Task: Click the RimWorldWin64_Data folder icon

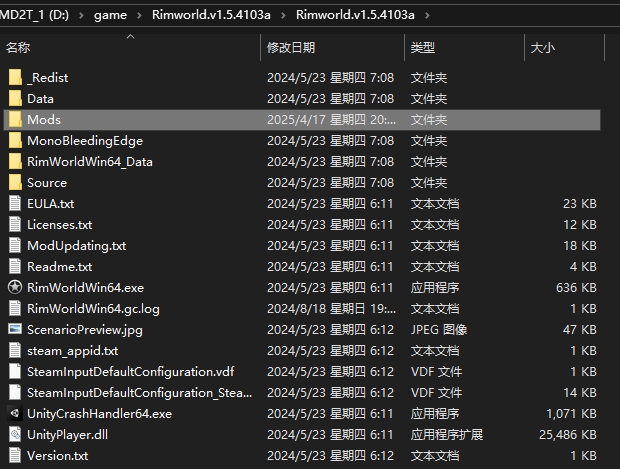Action: [15, 161]
